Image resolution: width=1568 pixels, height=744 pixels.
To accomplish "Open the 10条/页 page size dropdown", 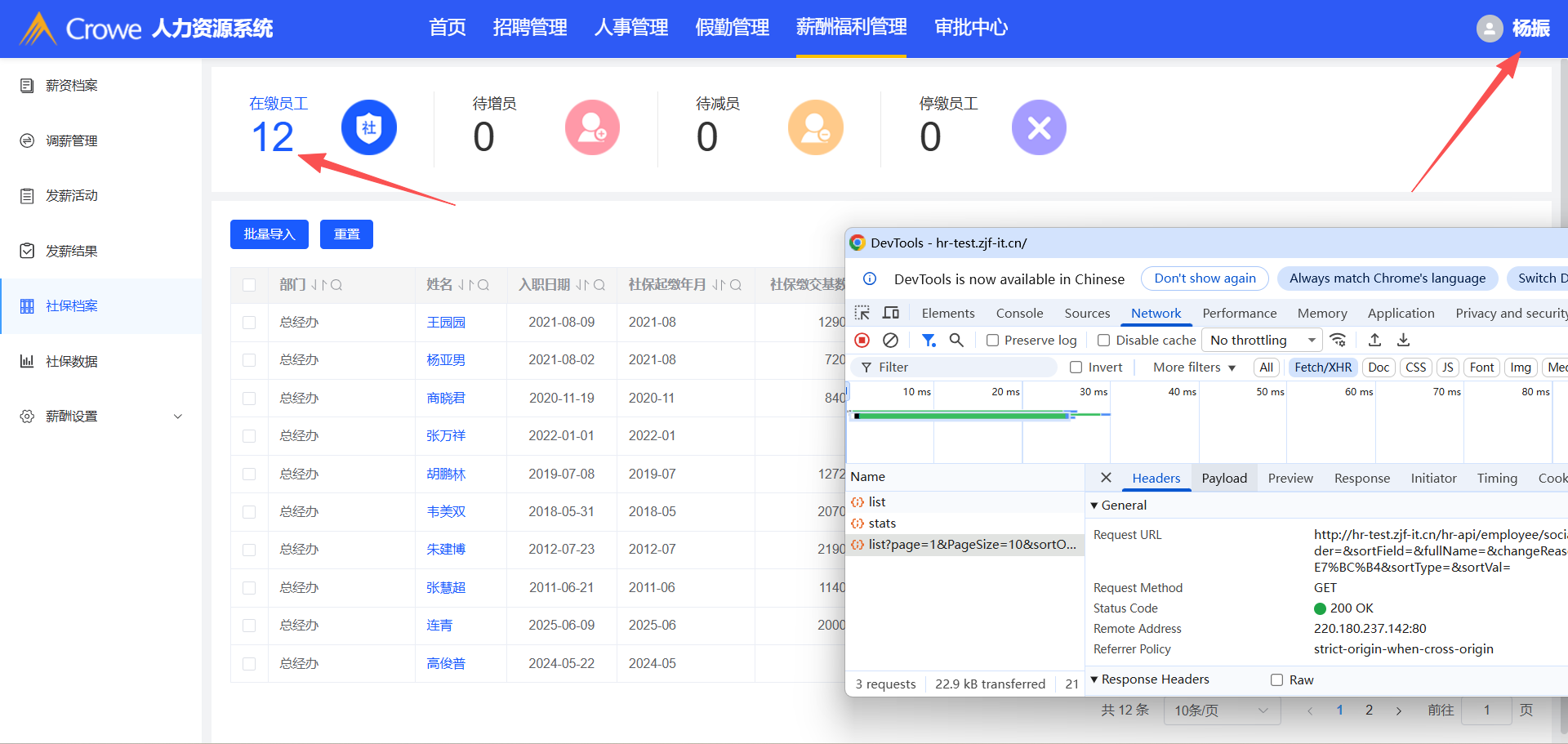I will (x=1221, y=711).
